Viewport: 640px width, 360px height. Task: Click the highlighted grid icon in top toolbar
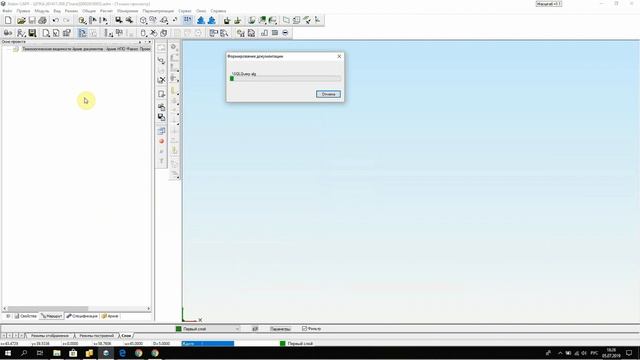tap(187, 20)
